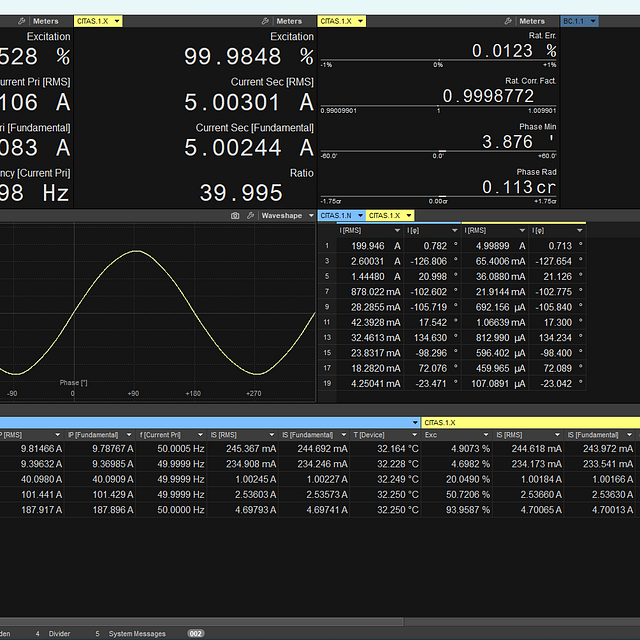Open settings wrench of the leftmost Meters panel

click(23, 21)
